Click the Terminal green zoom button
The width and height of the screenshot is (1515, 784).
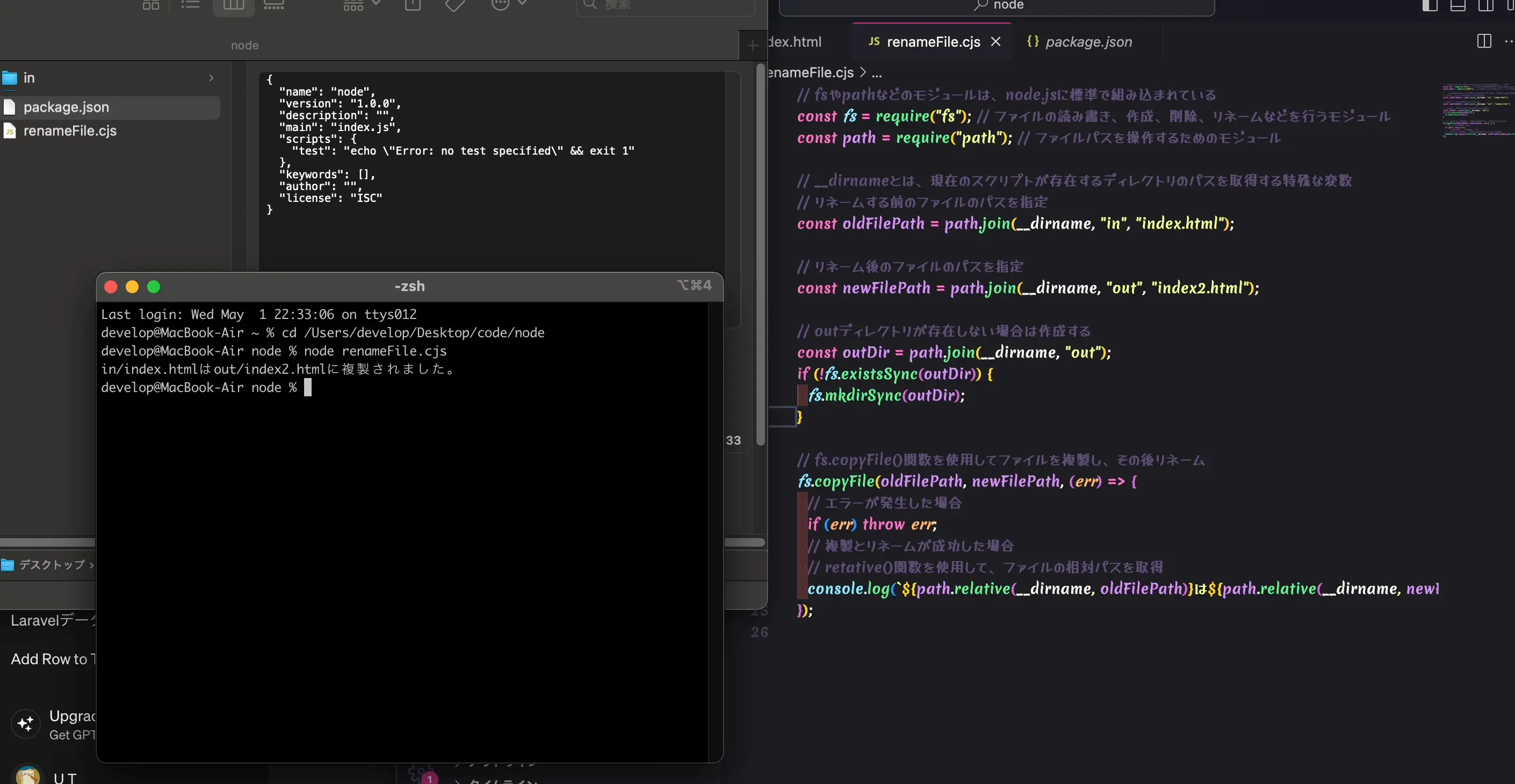[x=154, y=287]
